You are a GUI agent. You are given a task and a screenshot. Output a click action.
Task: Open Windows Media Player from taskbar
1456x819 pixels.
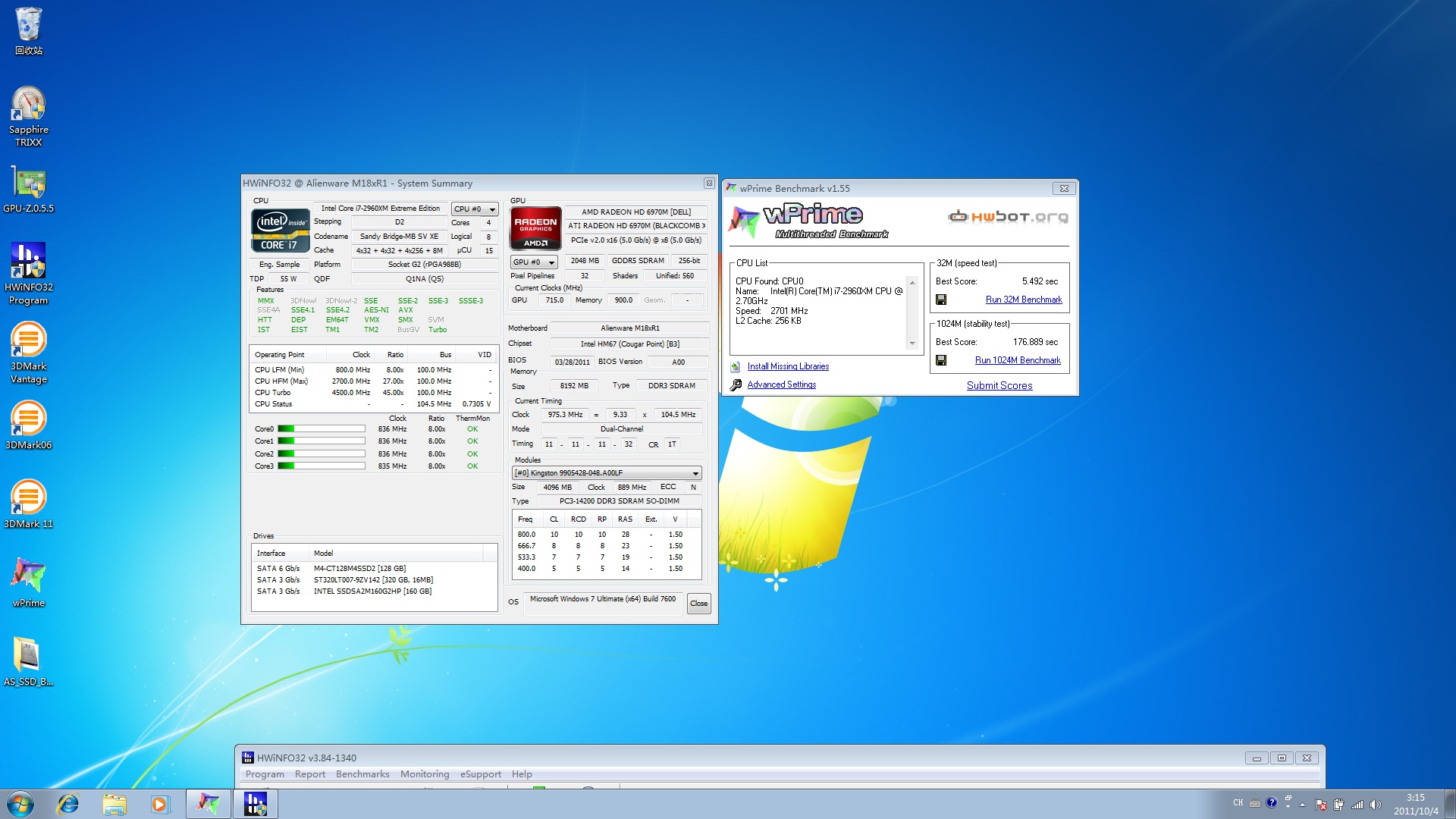coord(160,804)
